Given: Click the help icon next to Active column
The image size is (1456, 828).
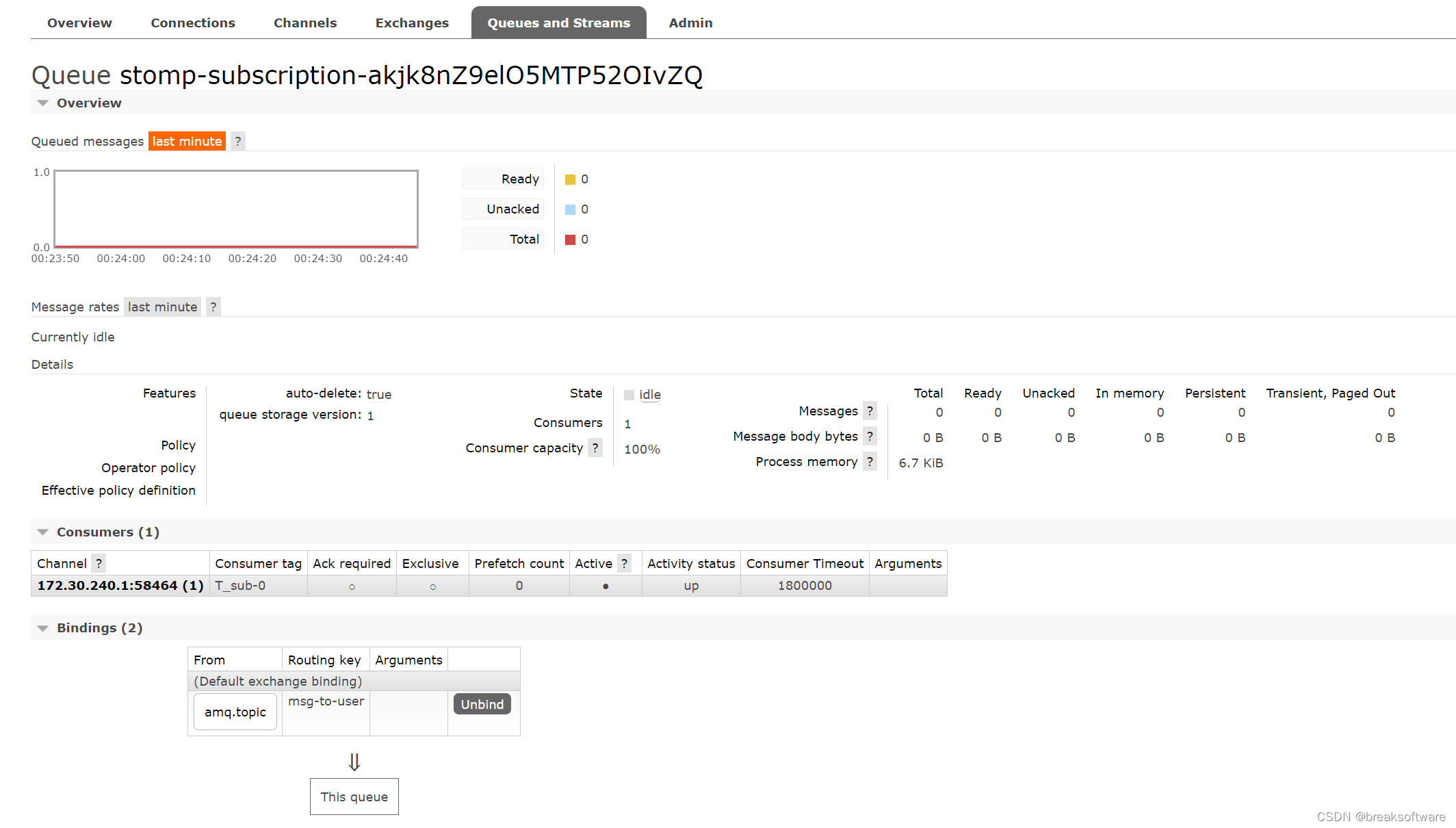Looking at the screenshot, I should click(x=625, y=563).
